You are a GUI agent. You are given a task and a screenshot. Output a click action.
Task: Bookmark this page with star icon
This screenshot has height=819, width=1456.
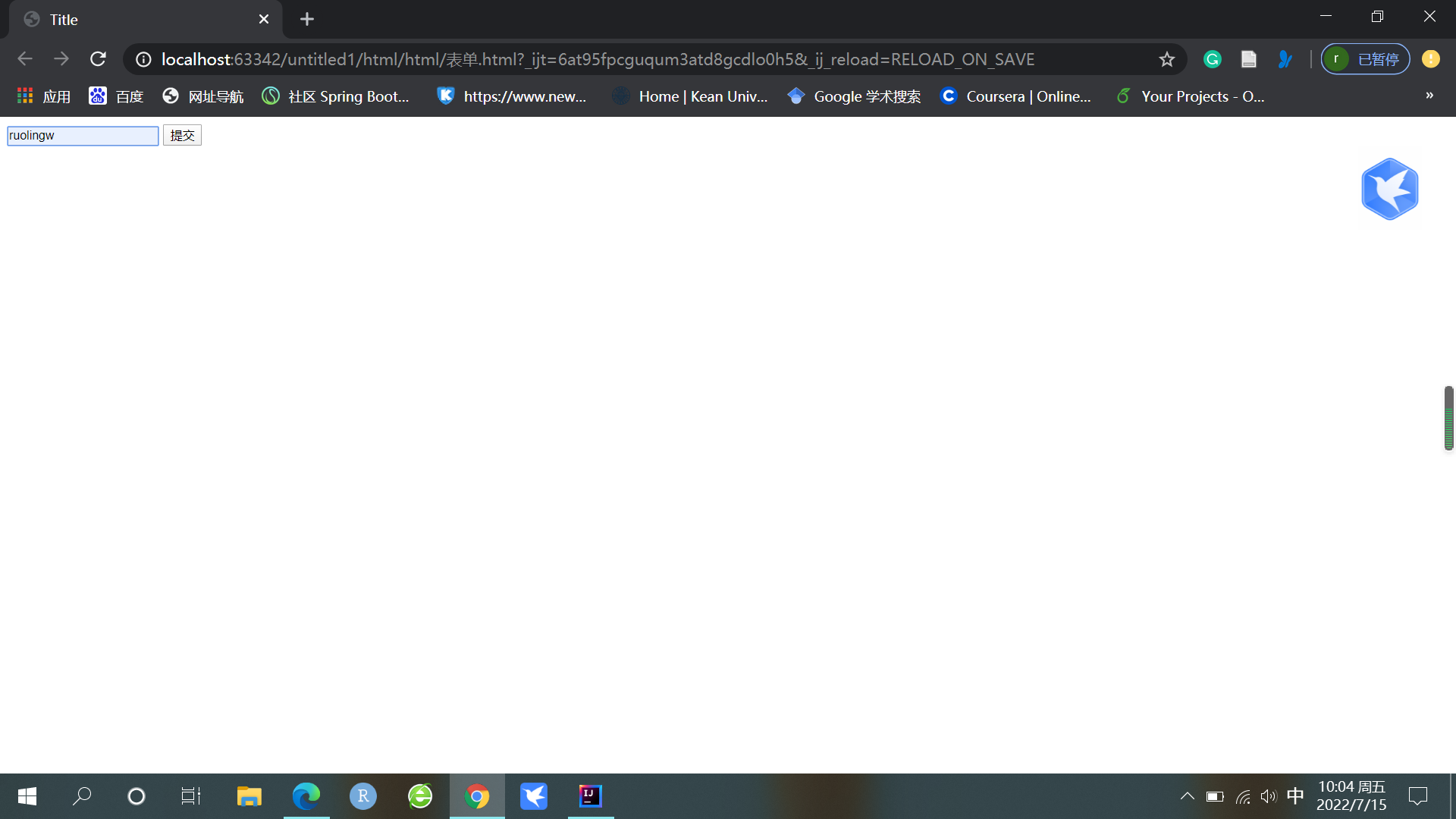(1166, 59)
